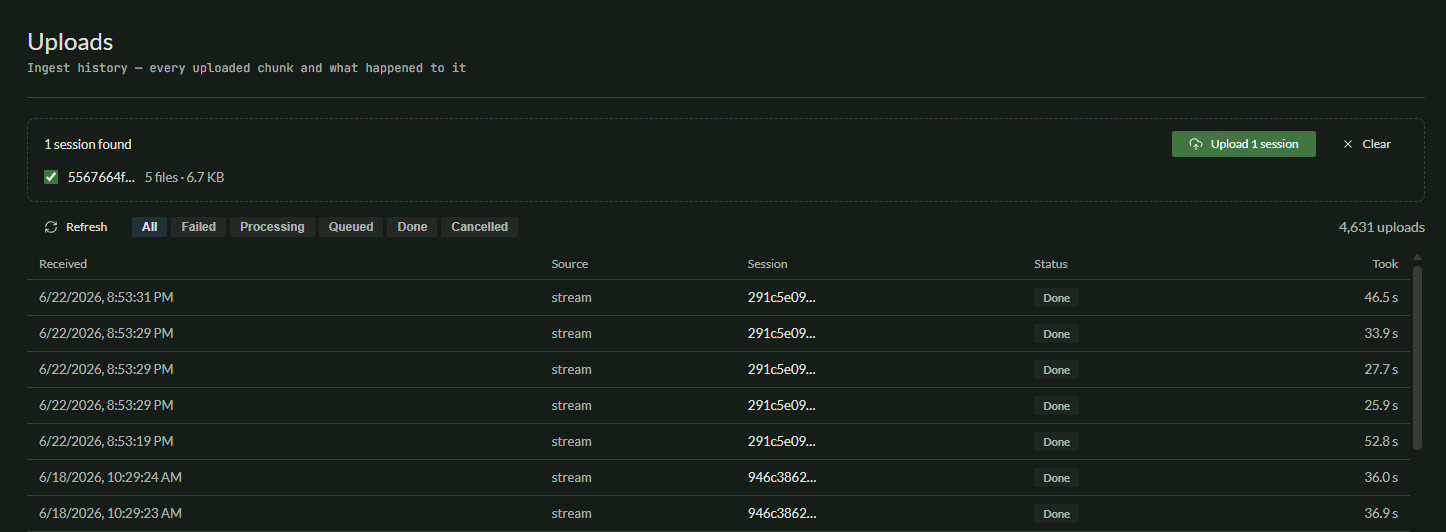Click the Done badge in the 36.9 s row

click(1056, 514)
